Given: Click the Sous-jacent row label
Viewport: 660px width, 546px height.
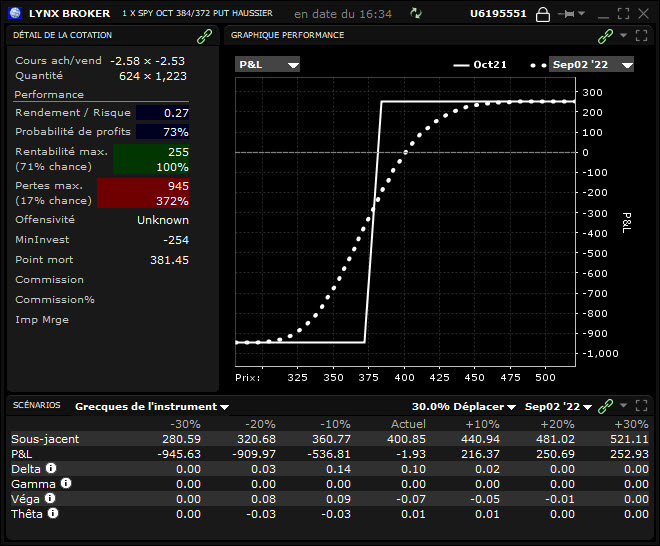Looking at the screenshot, I should pos(45,439).
